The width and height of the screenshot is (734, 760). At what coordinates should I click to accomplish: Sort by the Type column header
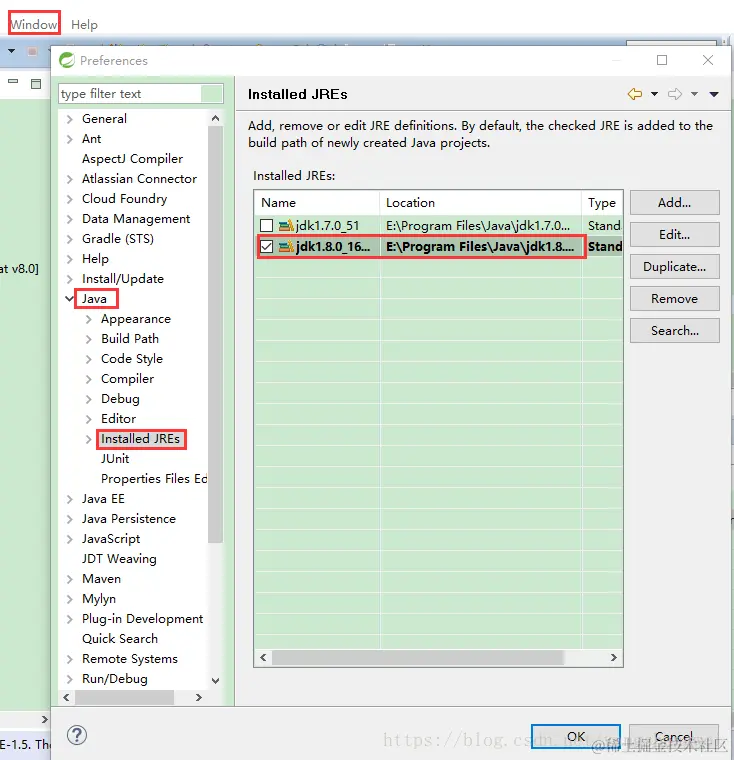pyautogui.click(x=602, y=203)
